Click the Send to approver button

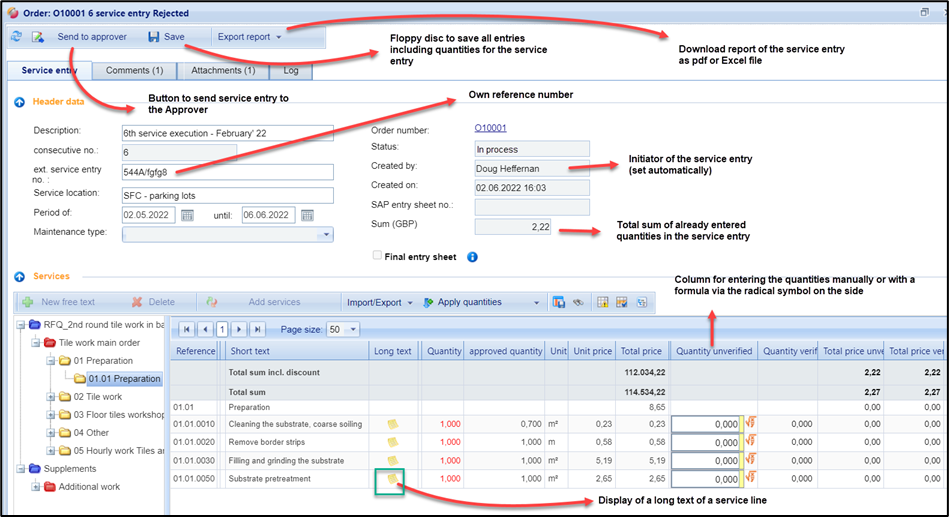point(80,37)
